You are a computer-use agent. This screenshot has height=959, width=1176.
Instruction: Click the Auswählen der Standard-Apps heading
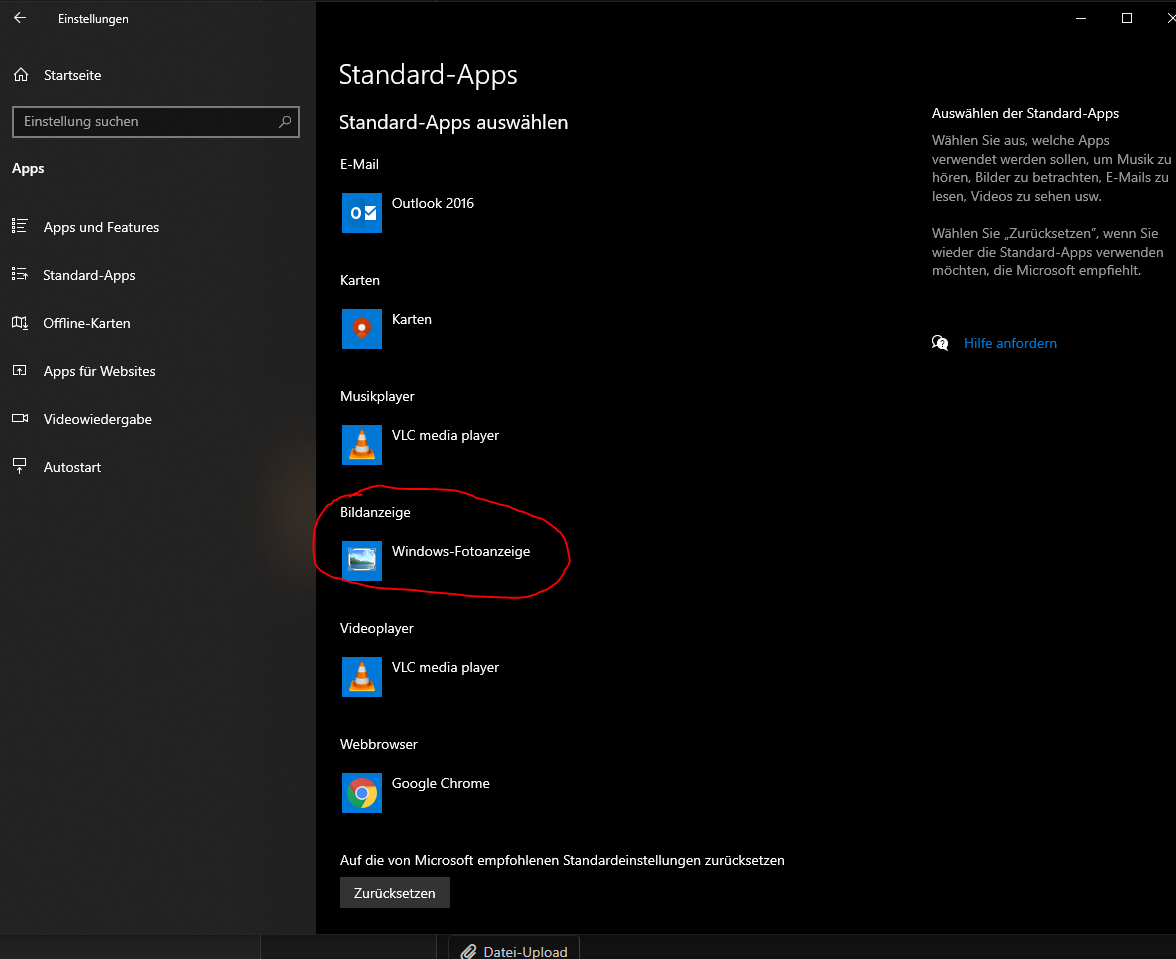1025,113
